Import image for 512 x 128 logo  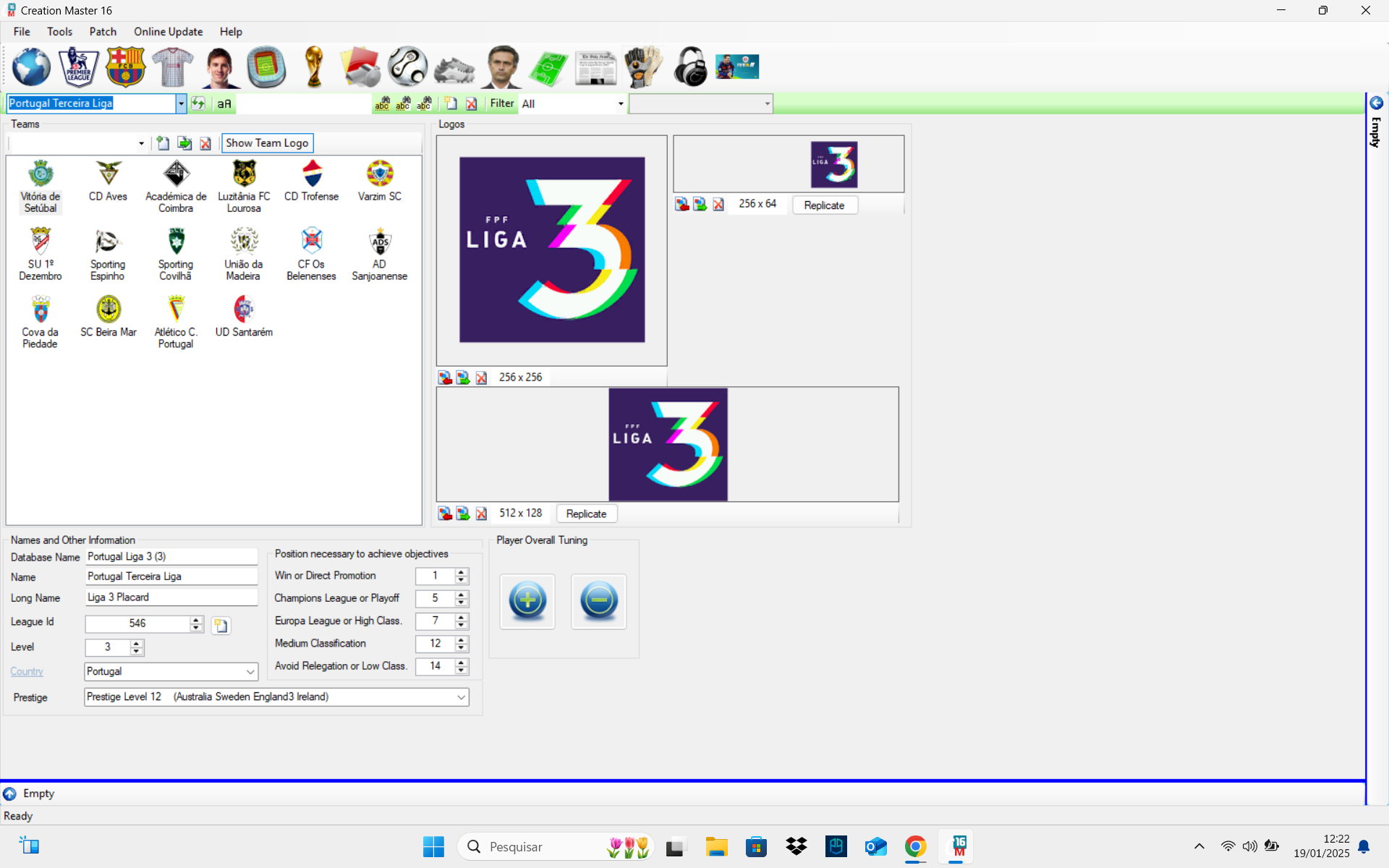pyautogui.click(x=445, y=514)
